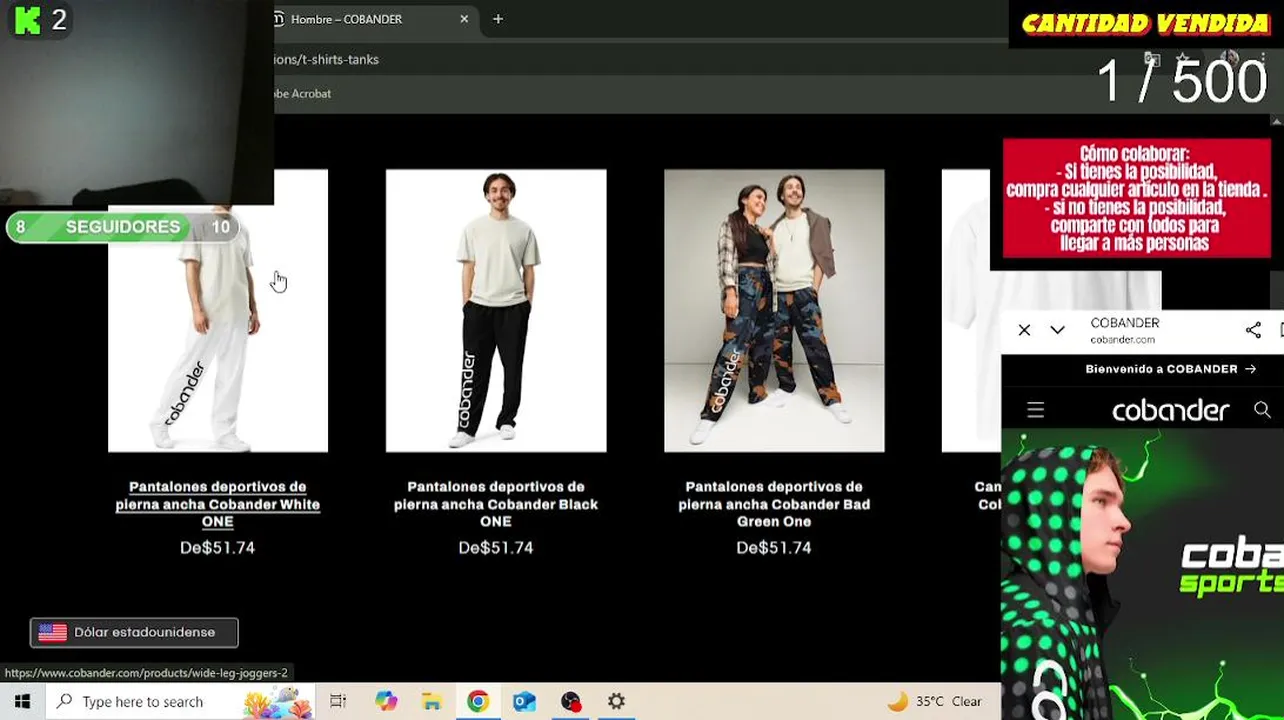
Task: Switch to Google Chrome on the taskbar
Action: coord(478,701)
